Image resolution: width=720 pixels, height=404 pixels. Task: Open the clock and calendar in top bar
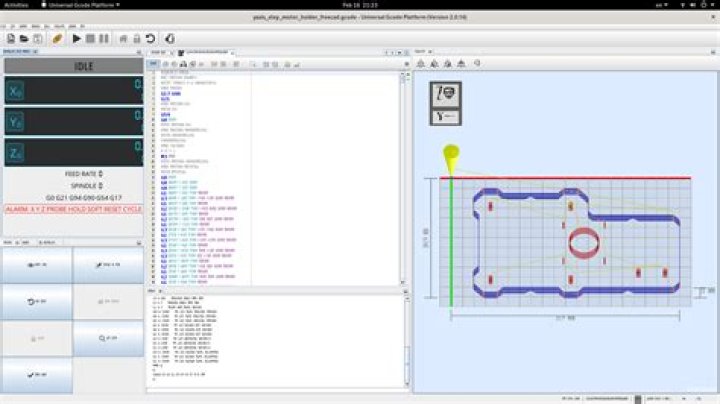click(x=360, y=5)
